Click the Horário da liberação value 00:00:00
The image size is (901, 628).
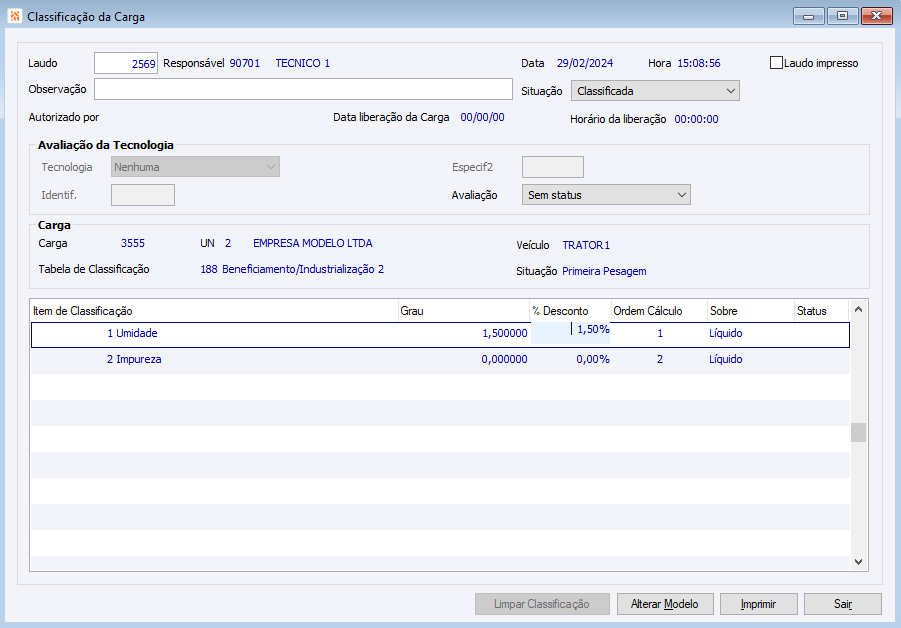pos(696,119)
